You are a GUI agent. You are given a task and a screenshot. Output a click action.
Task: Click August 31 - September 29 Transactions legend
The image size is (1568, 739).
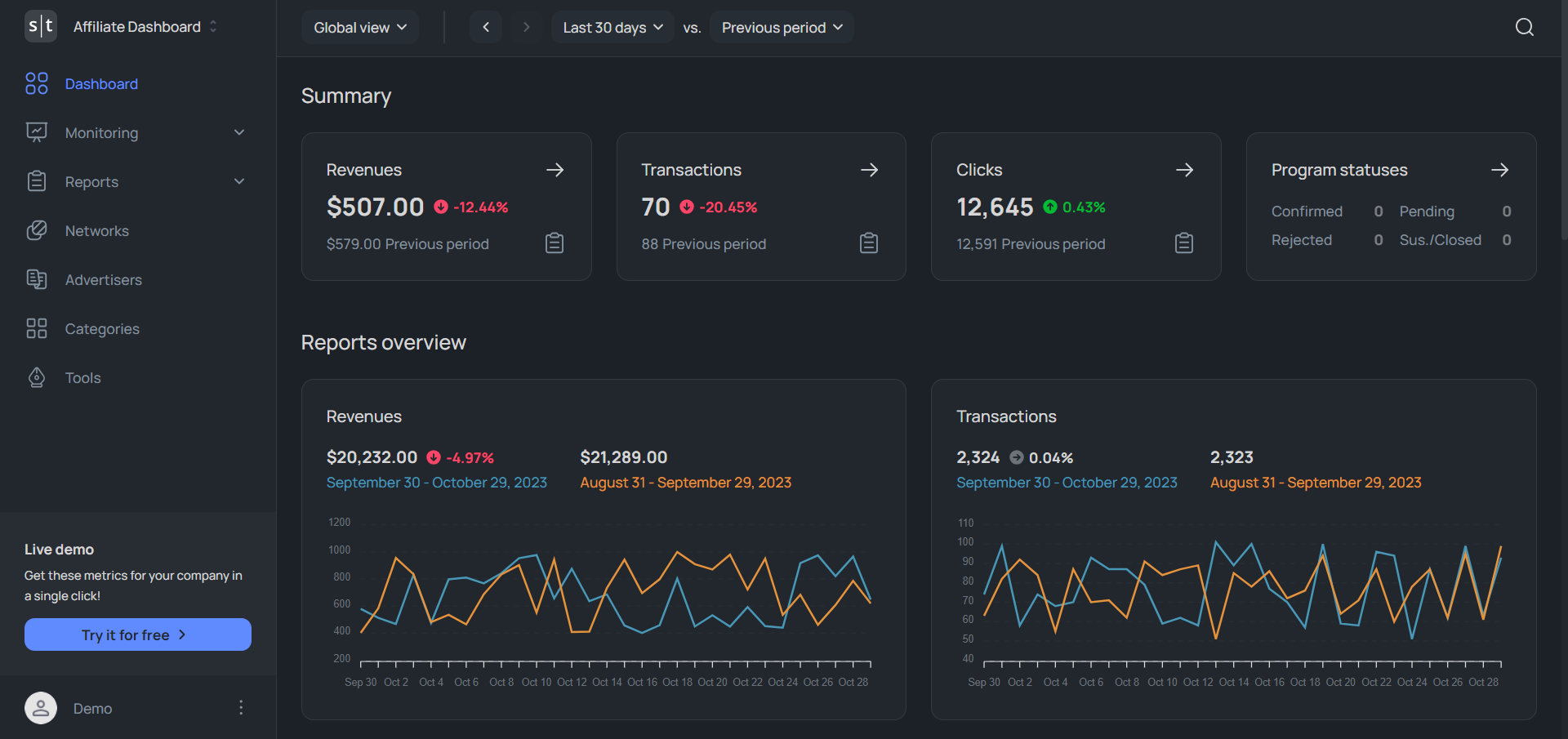pyautogui.click(x=1316, y=483)
